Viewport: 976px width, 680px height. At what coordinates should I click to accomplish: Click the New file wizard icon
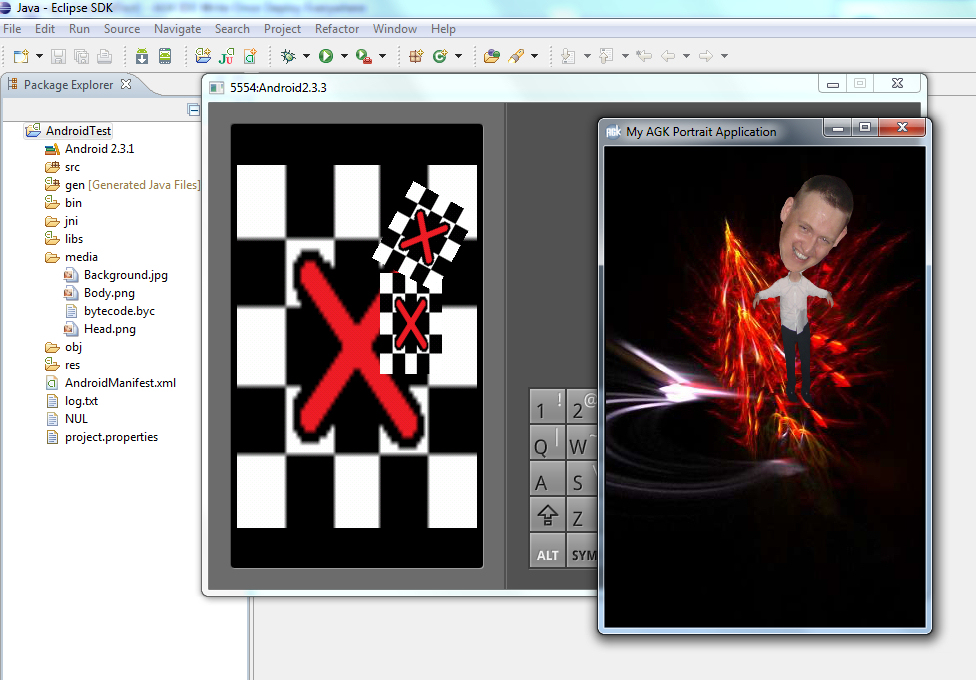pos(21,56)
